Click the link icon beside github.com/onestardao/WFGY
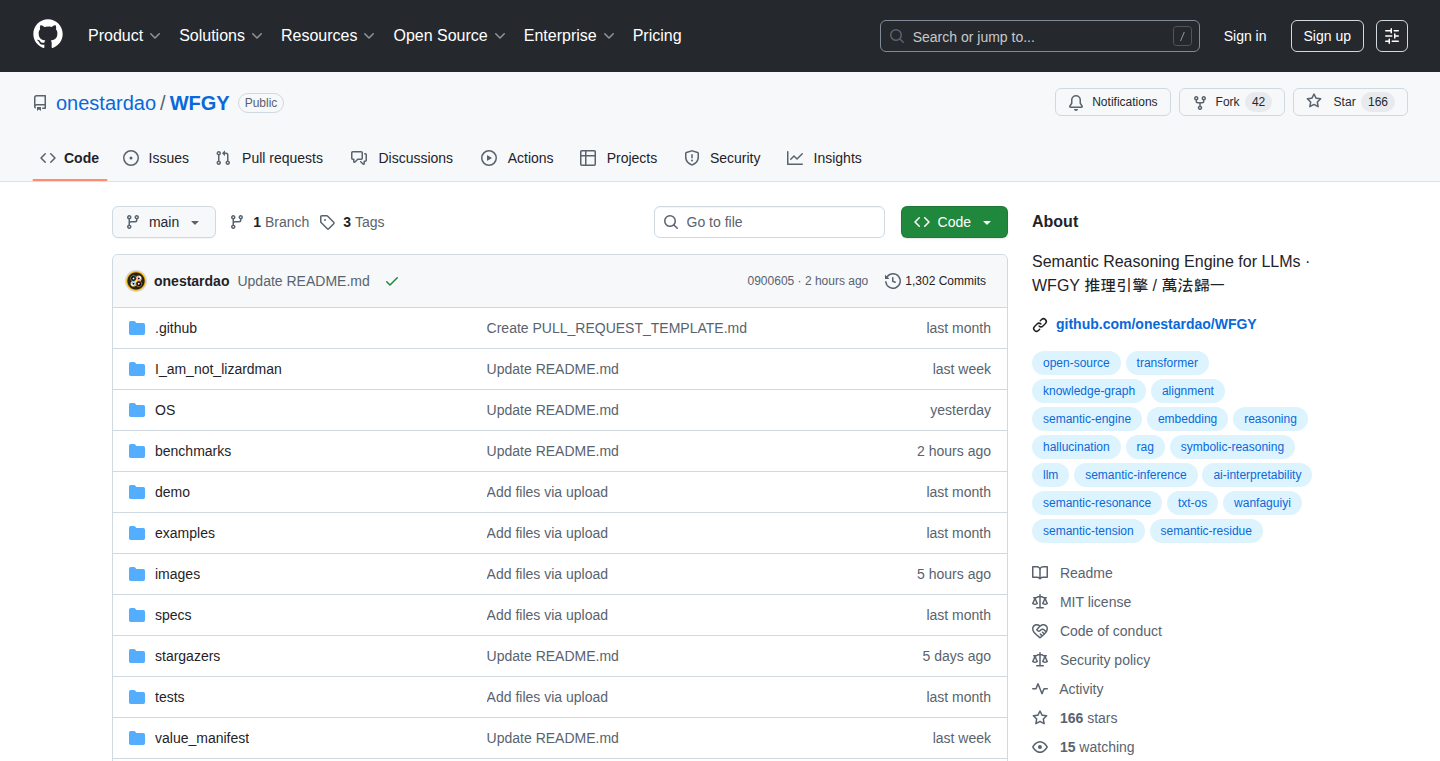This screenshot has width=1440, height=761. pyautogui.click(x=1040, y=324)
